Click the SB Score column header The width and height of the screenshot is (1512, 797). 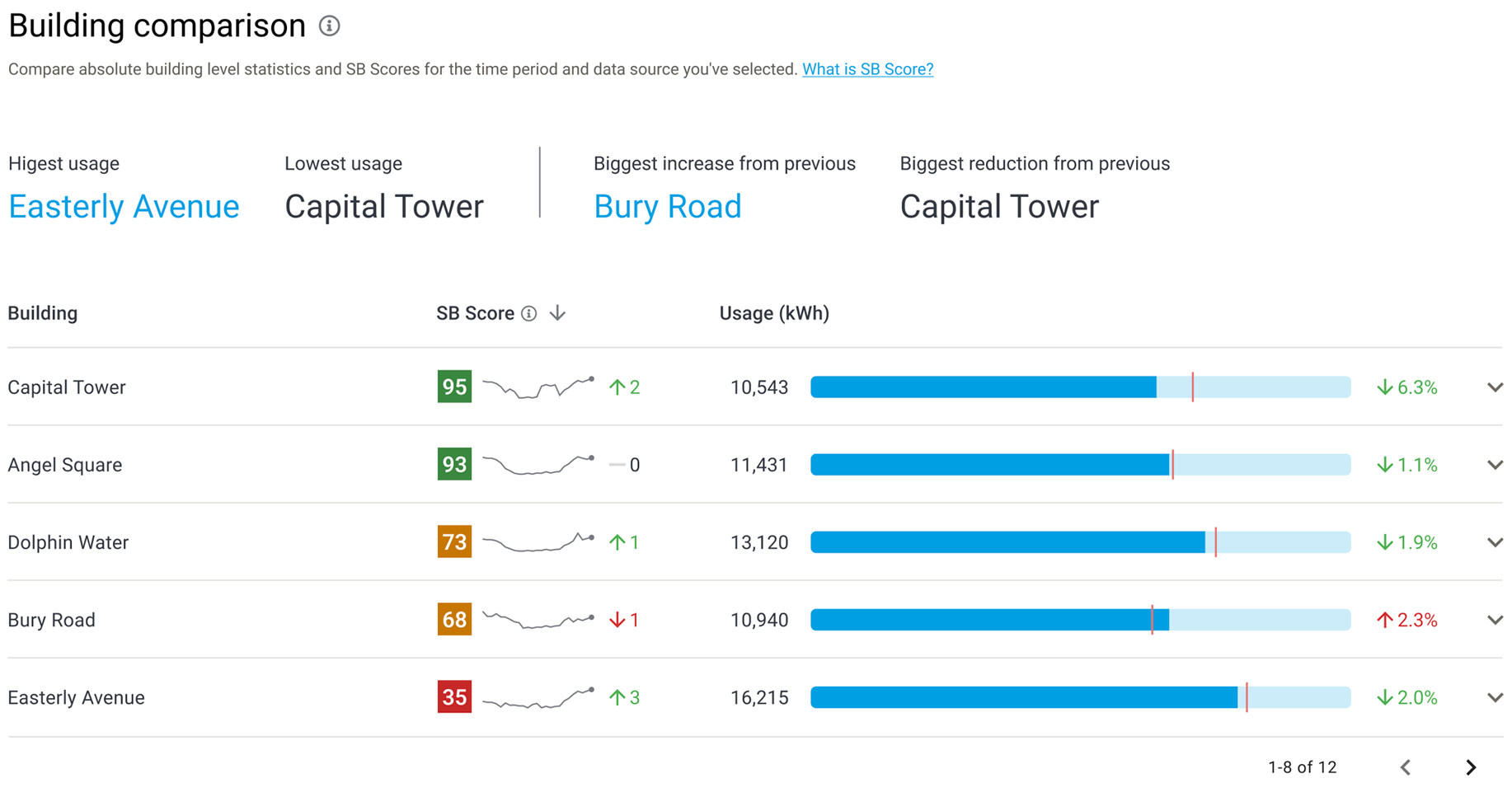point(475,313)
